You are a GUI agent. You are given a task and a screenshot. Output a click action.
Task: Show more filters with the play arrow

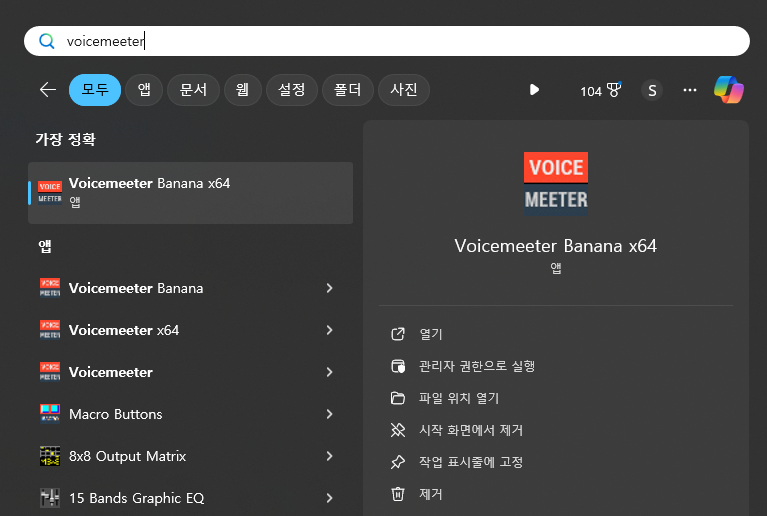[x=534, y=90]
